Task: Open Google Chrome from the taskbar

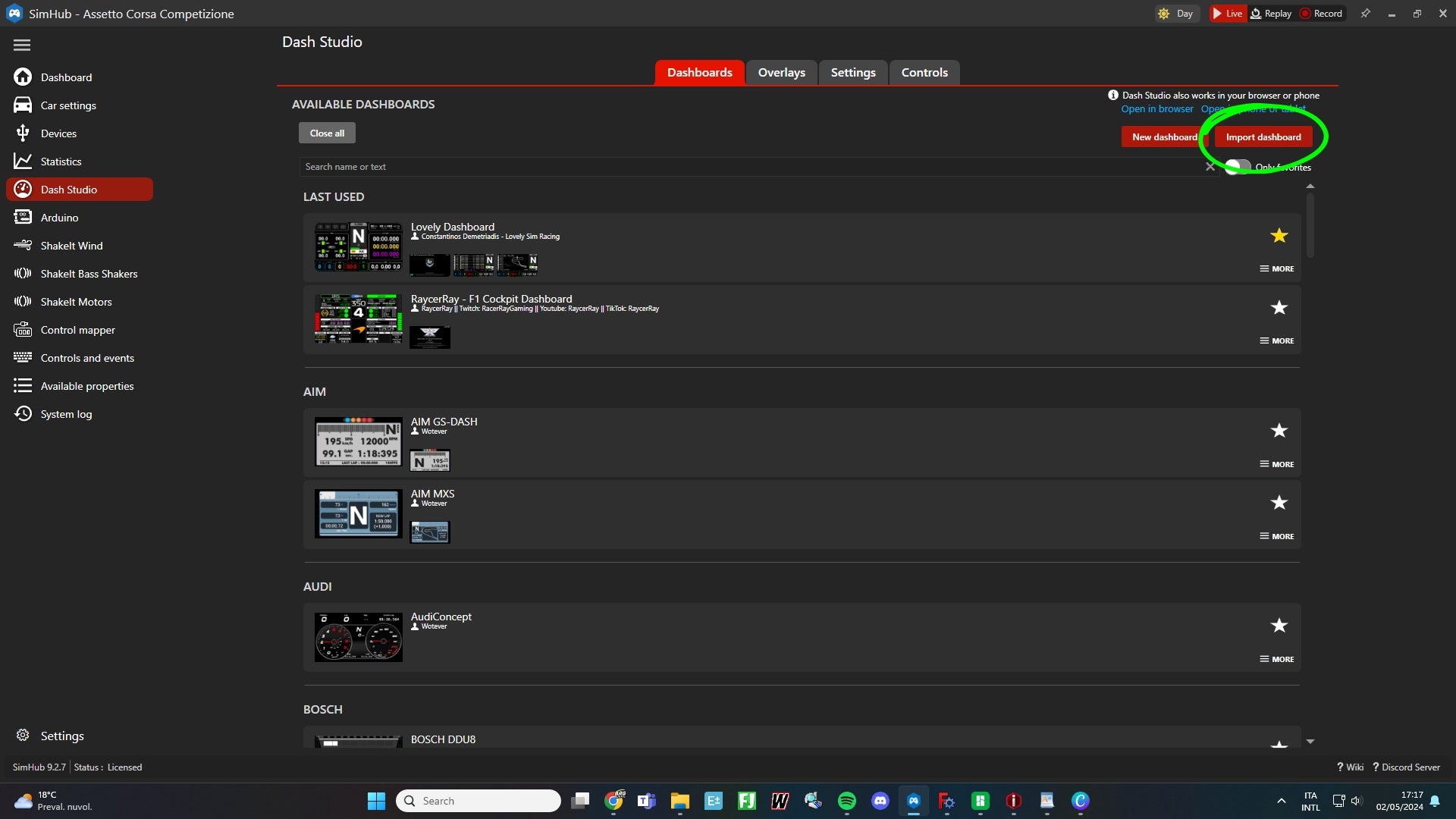Action: pyautogui.click(x=613, y=801)
